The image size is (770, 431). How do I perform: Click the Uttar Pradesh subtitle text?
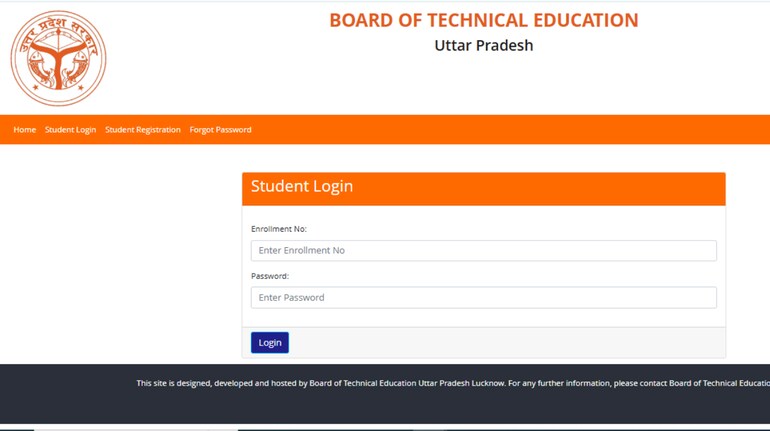coord(483,46)
